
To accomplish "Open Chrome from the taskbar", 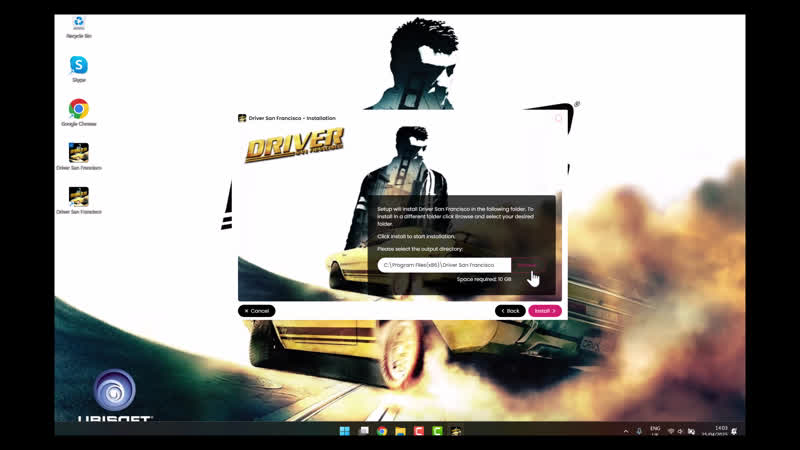I will click(382, 431).
